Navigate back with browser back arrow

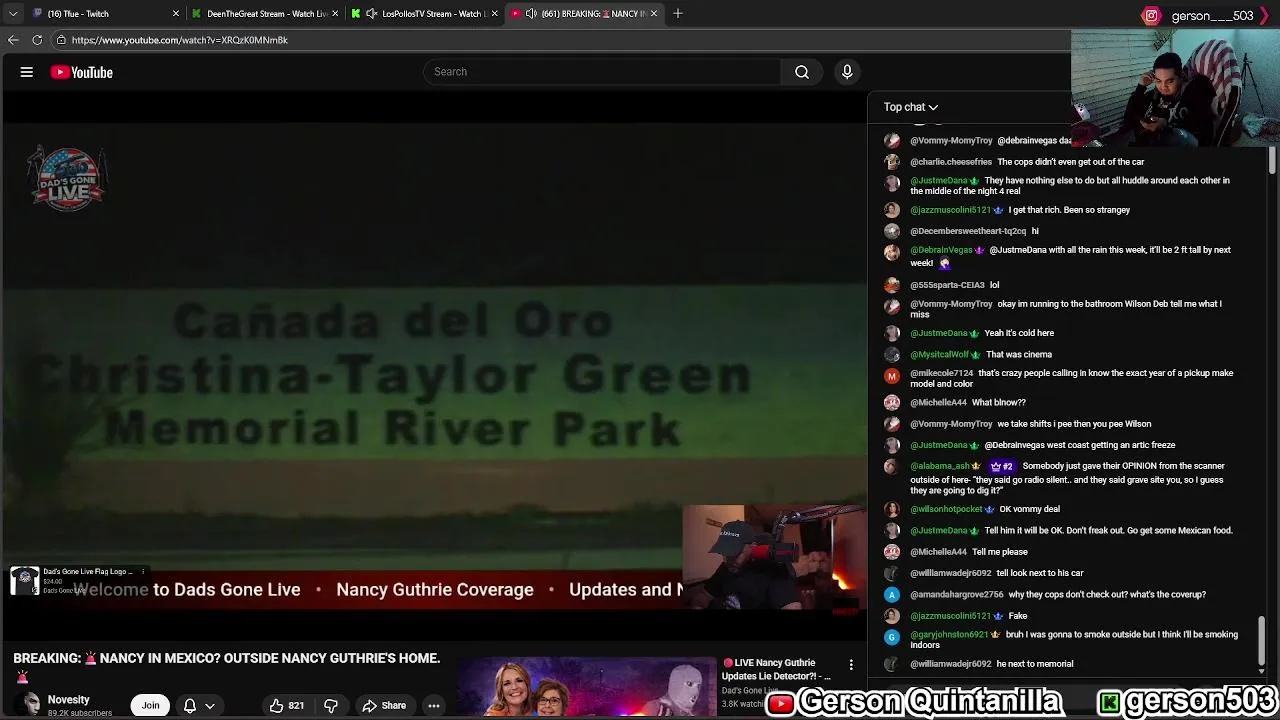click(x=13, y=40)
